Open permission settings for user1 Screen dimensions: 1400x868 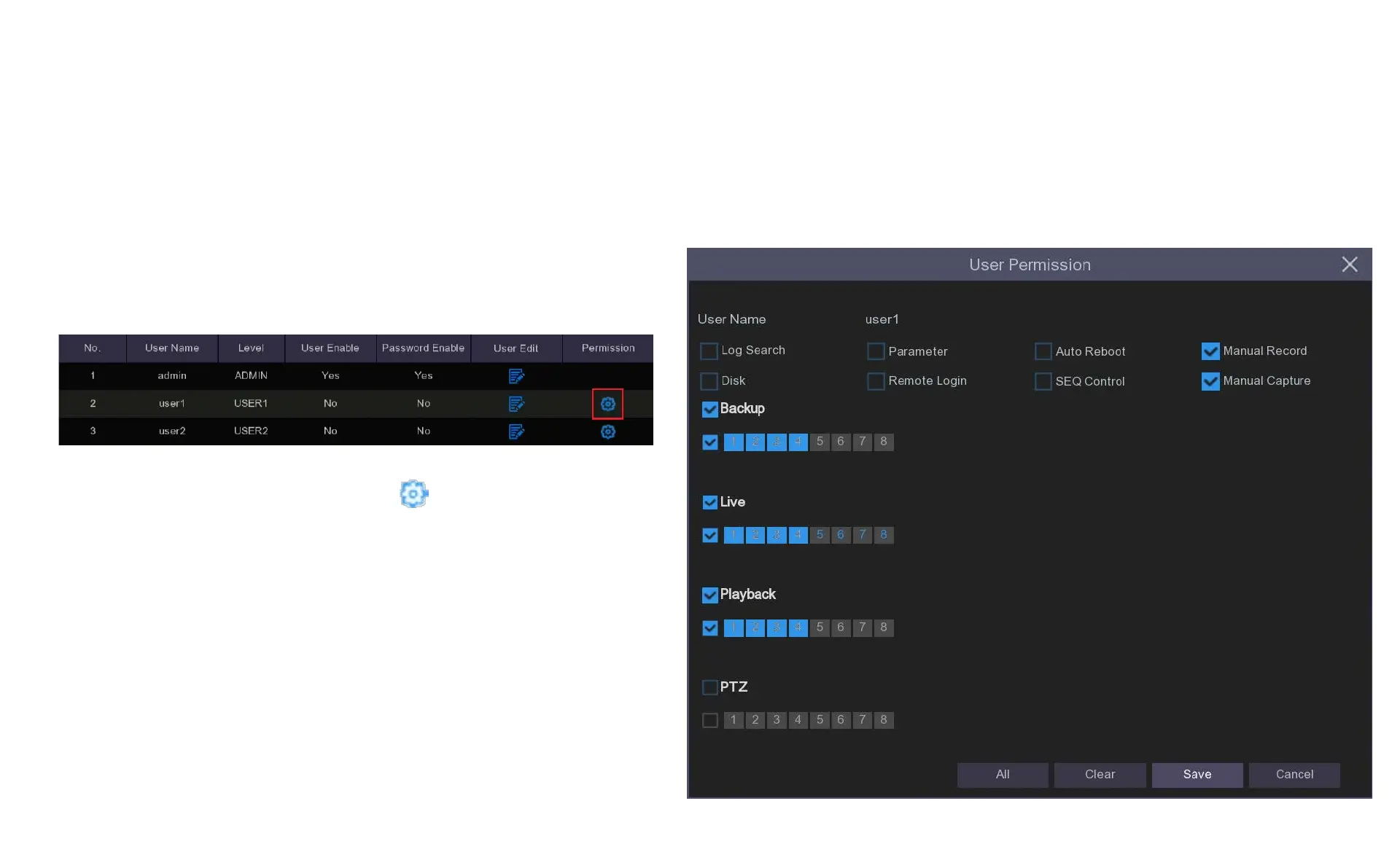(x=607, y=404)
